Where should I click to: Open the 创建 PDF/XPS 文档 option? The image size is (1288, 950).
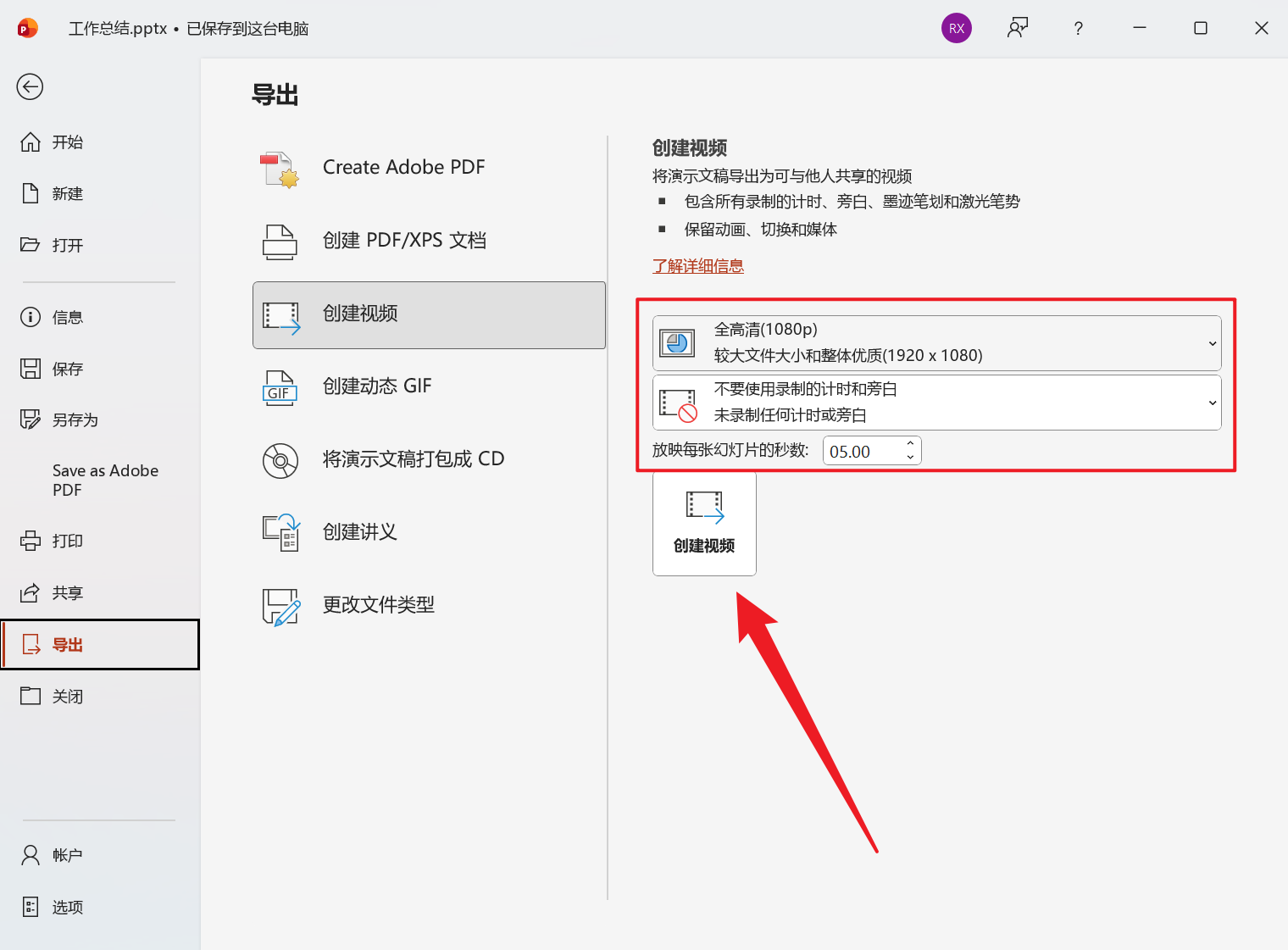[404, 240]
